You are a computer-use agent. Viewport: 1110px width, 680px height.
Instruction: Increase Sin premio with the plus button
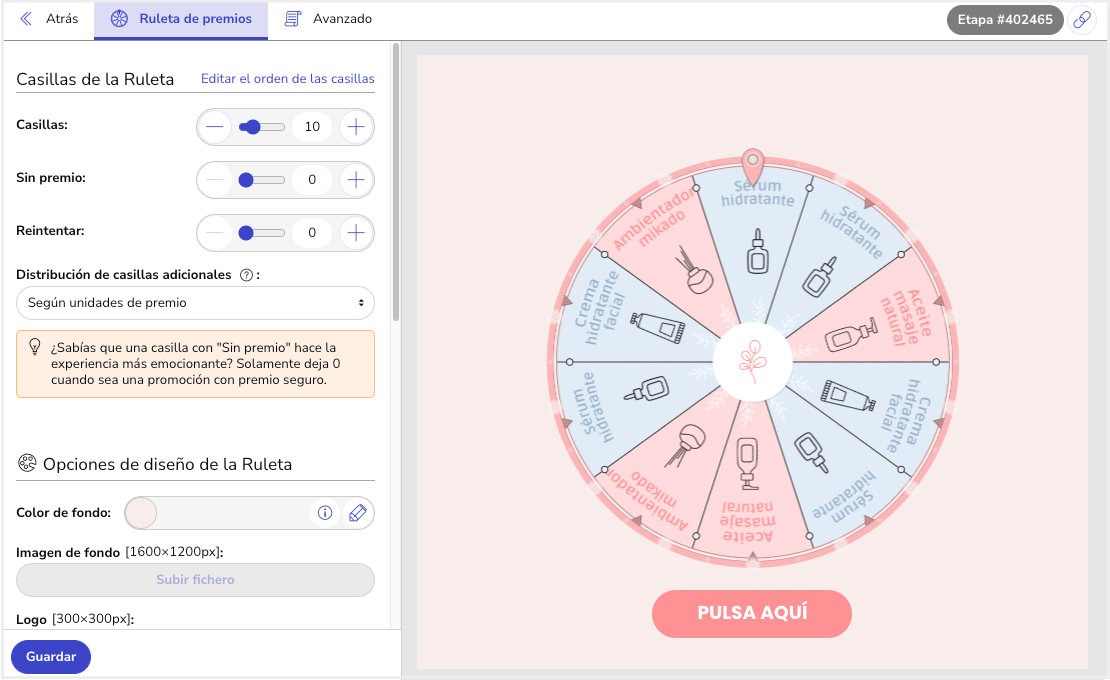pyautogui.click(x=356, y=180)
